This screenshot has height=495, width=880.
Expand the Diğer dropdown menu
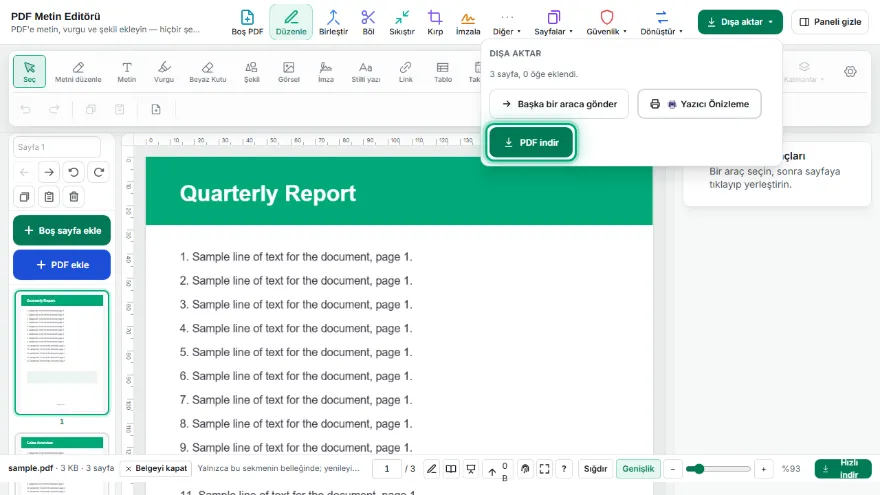pyautogui.click(x=507, y=22)
